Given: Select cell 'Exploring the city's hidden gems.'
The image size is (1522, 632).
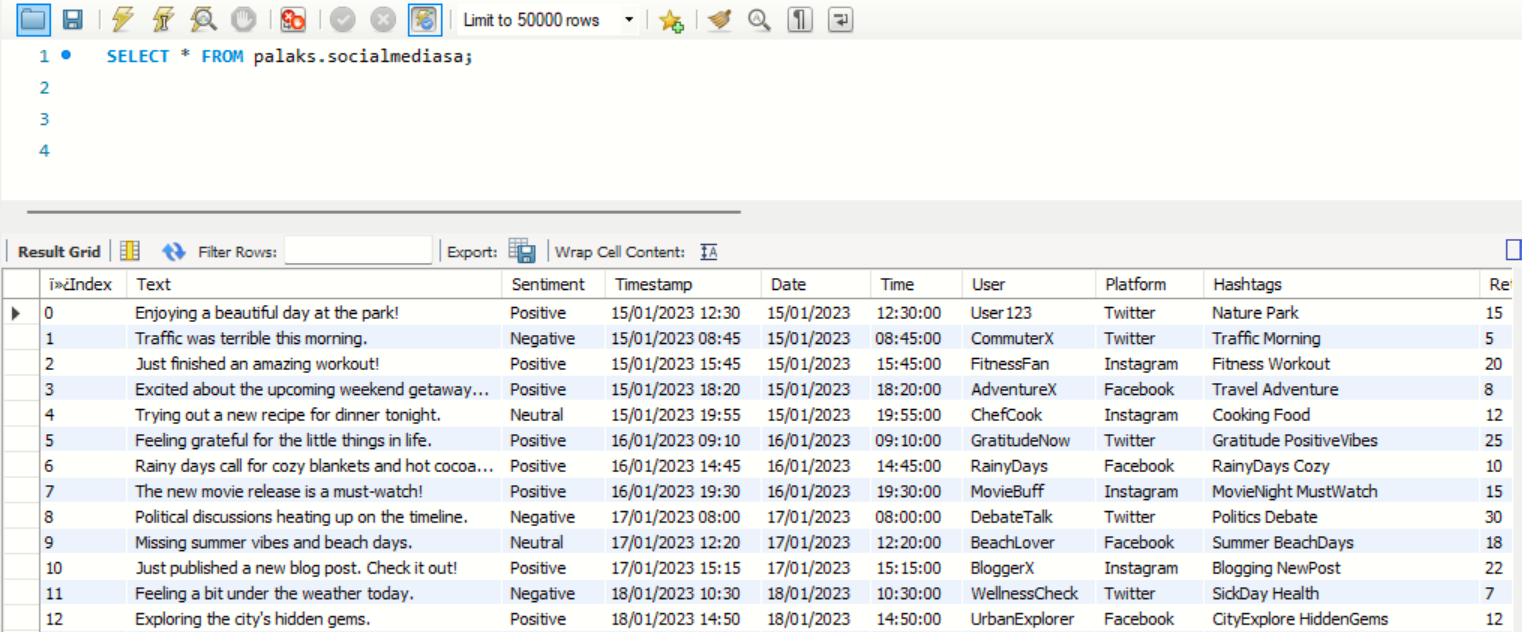Looking at the screenshot, I should tap(314, 619).
